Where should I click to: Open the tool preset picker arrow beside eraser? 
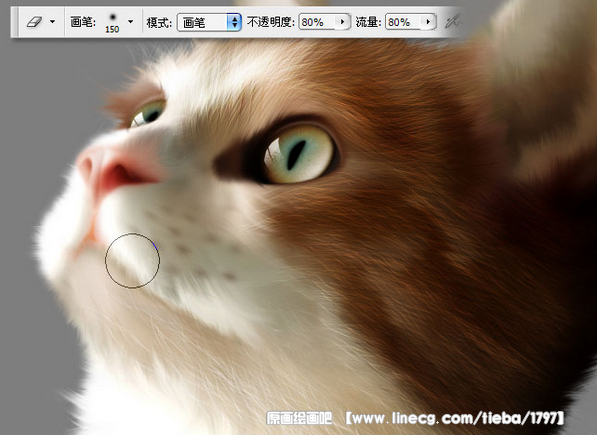click(52, 22)
